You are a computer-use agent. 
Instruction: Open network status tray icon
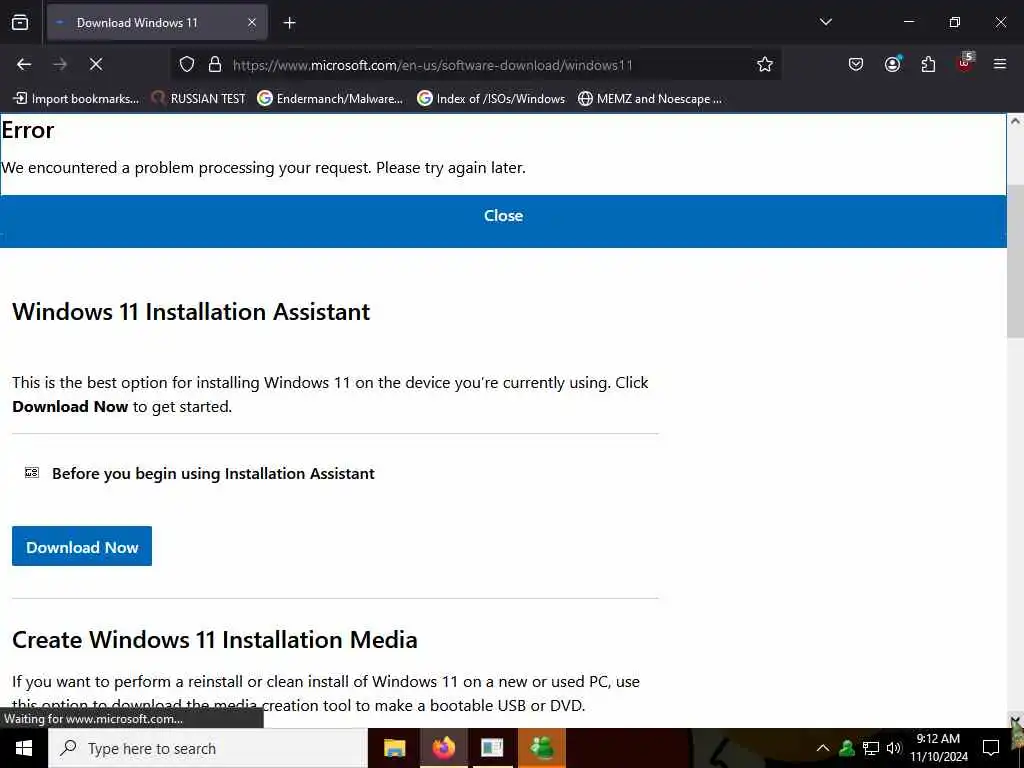click(x=871, y=748)
